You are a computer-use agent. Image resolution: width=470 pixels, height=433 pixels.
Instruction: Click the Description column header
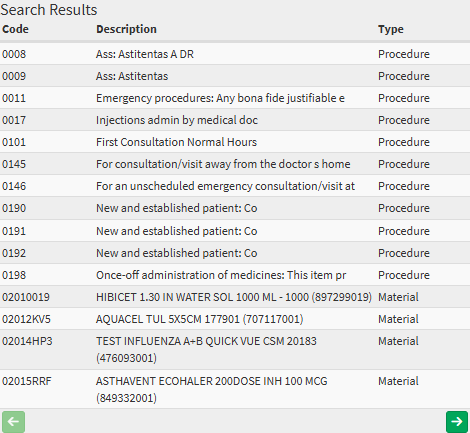tap(126, 29)
